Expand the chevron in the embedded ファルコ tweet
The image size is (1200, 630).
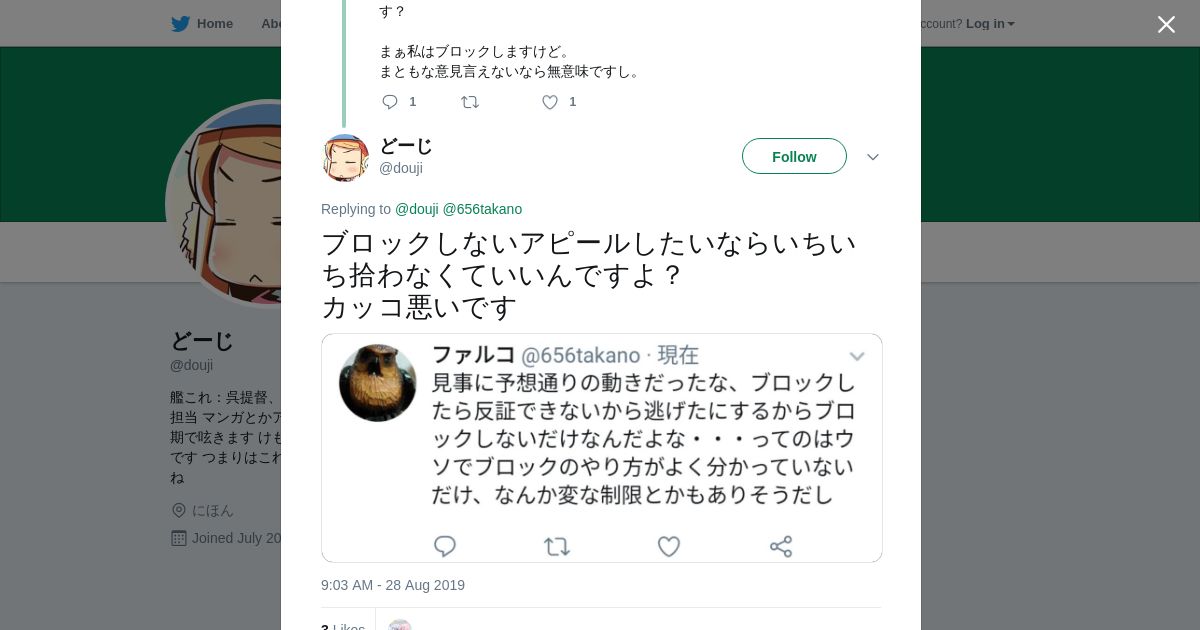tap(857, 357)
